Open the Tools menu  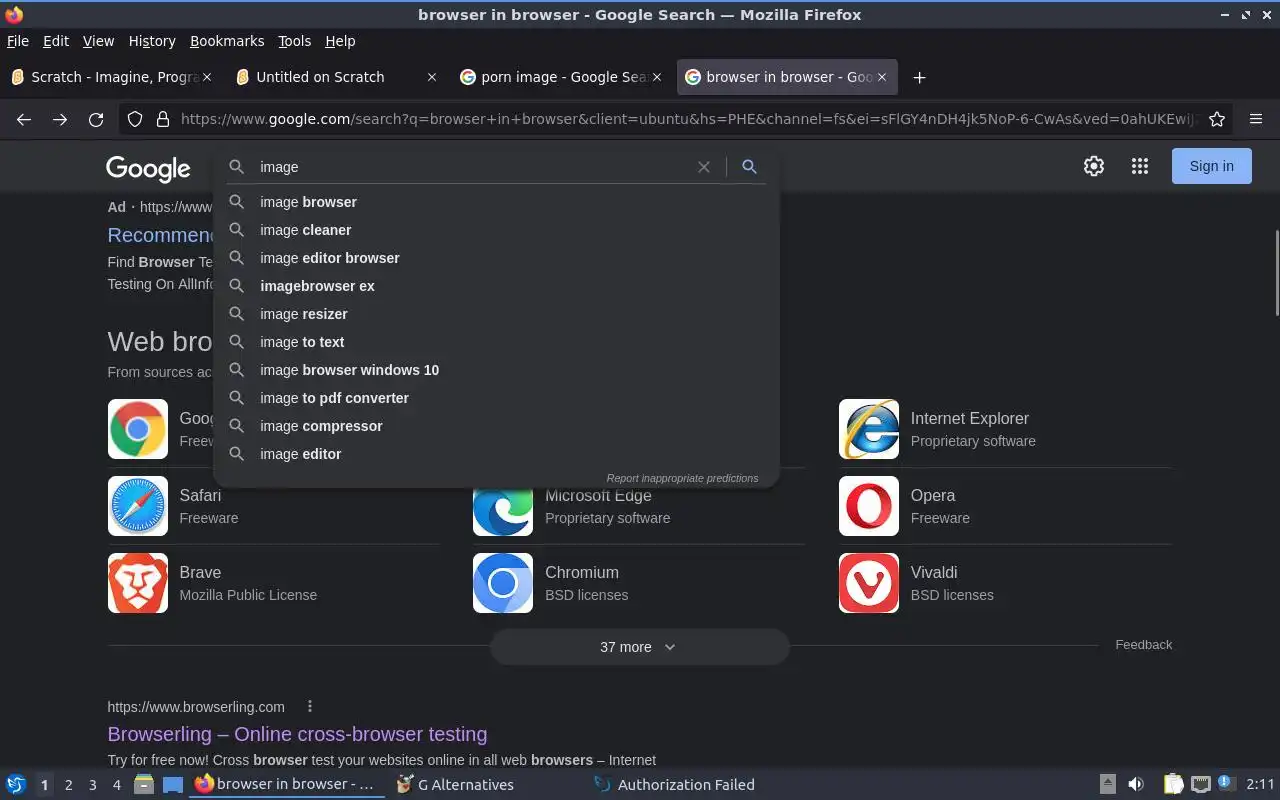[295, 41]
